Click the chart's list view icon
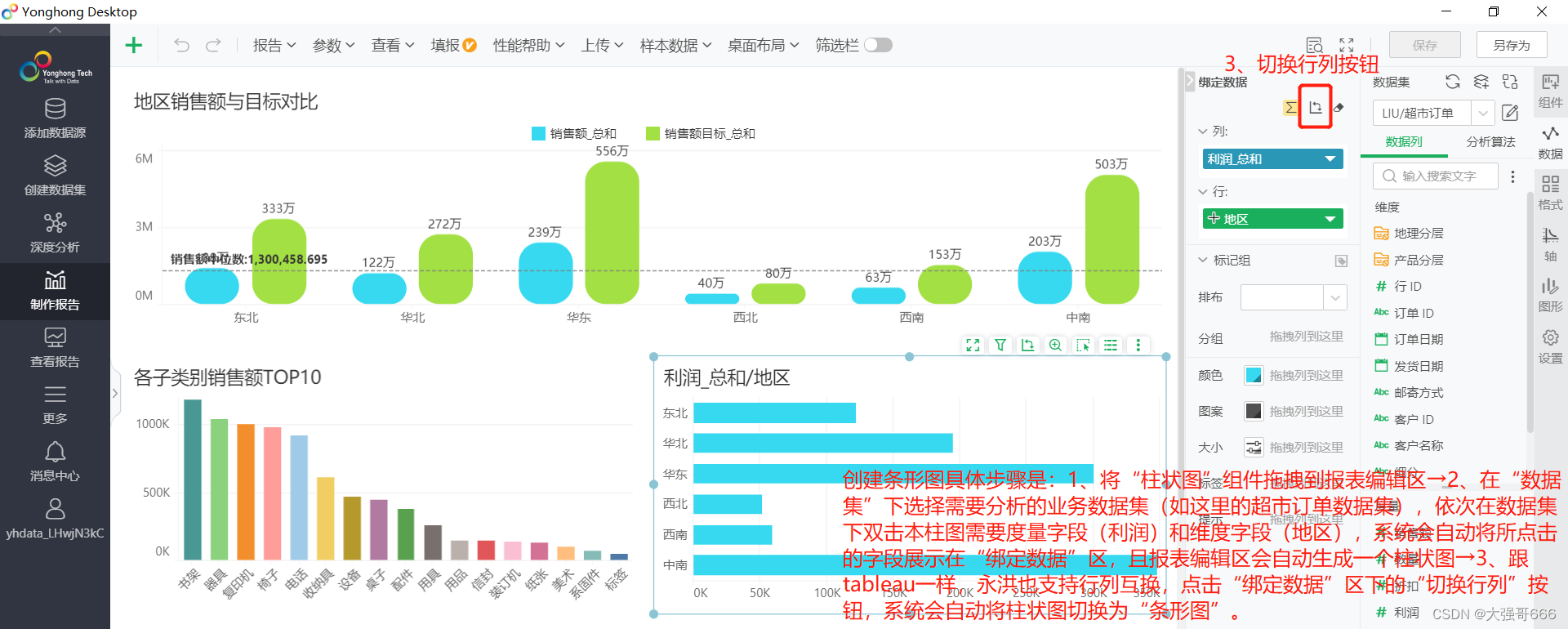Viewport: 1568px width, 629px height. pos(1111,346)
